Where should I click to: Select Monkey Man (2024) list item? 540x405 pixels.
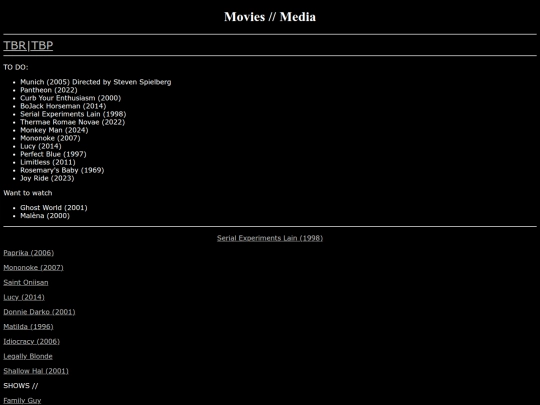54,130
